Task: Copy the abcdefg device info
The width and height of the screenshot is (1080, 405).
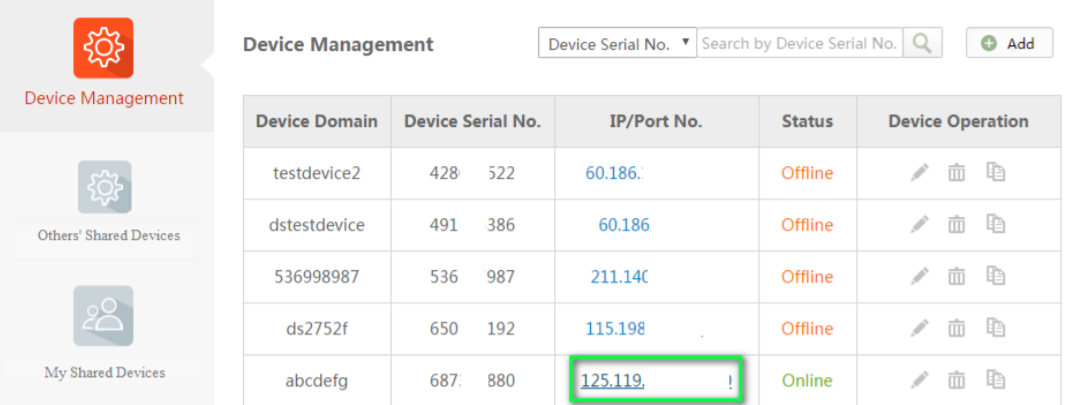Action: 995,379
